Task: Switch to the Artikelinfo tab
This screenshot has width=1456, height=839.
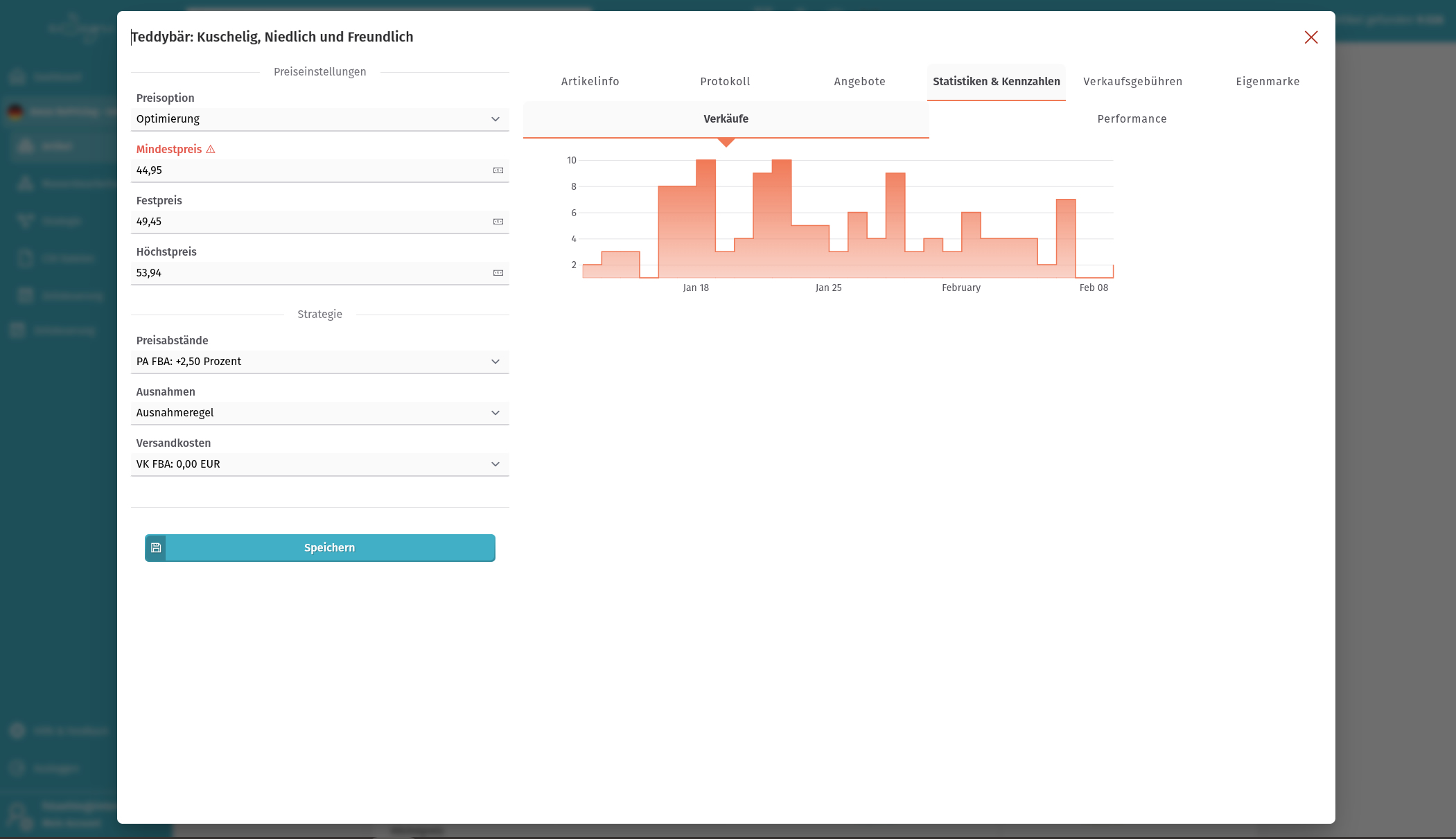Action: [590, 82]
